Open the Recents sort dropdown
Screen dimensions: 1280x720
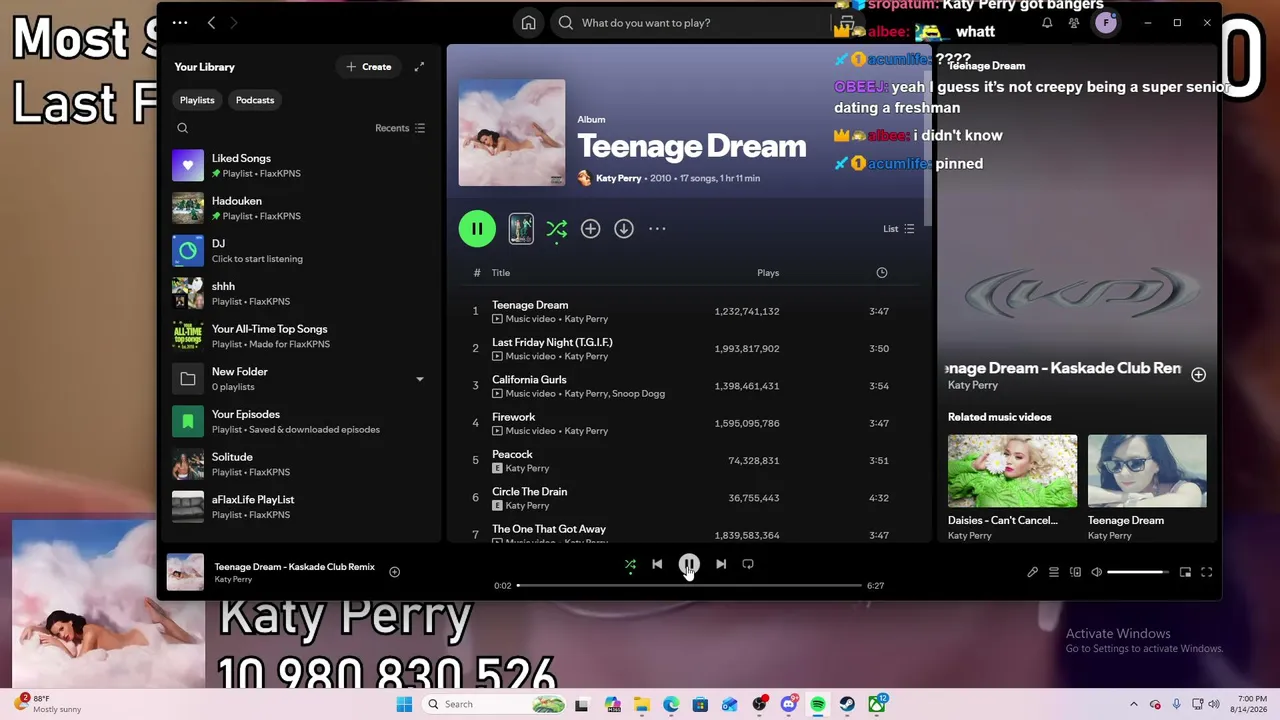click(400, 128)
